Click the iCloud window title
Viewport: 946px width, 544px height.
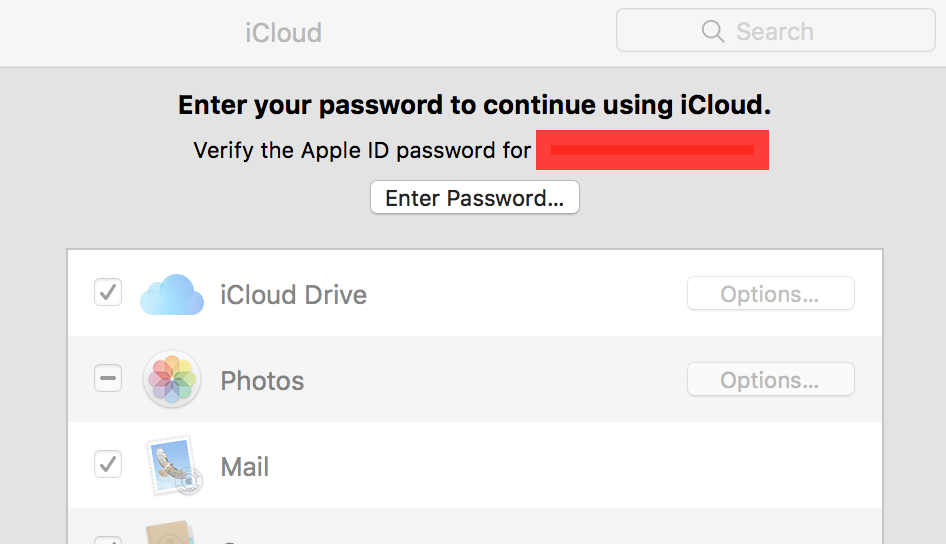pos(283,33)
